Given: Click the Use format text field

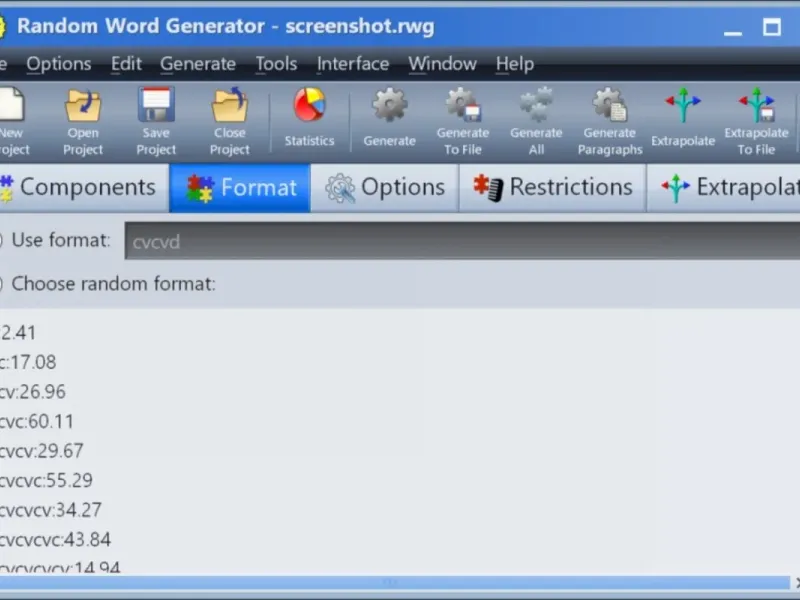Looking at the screenshot, I should point(462,241).
